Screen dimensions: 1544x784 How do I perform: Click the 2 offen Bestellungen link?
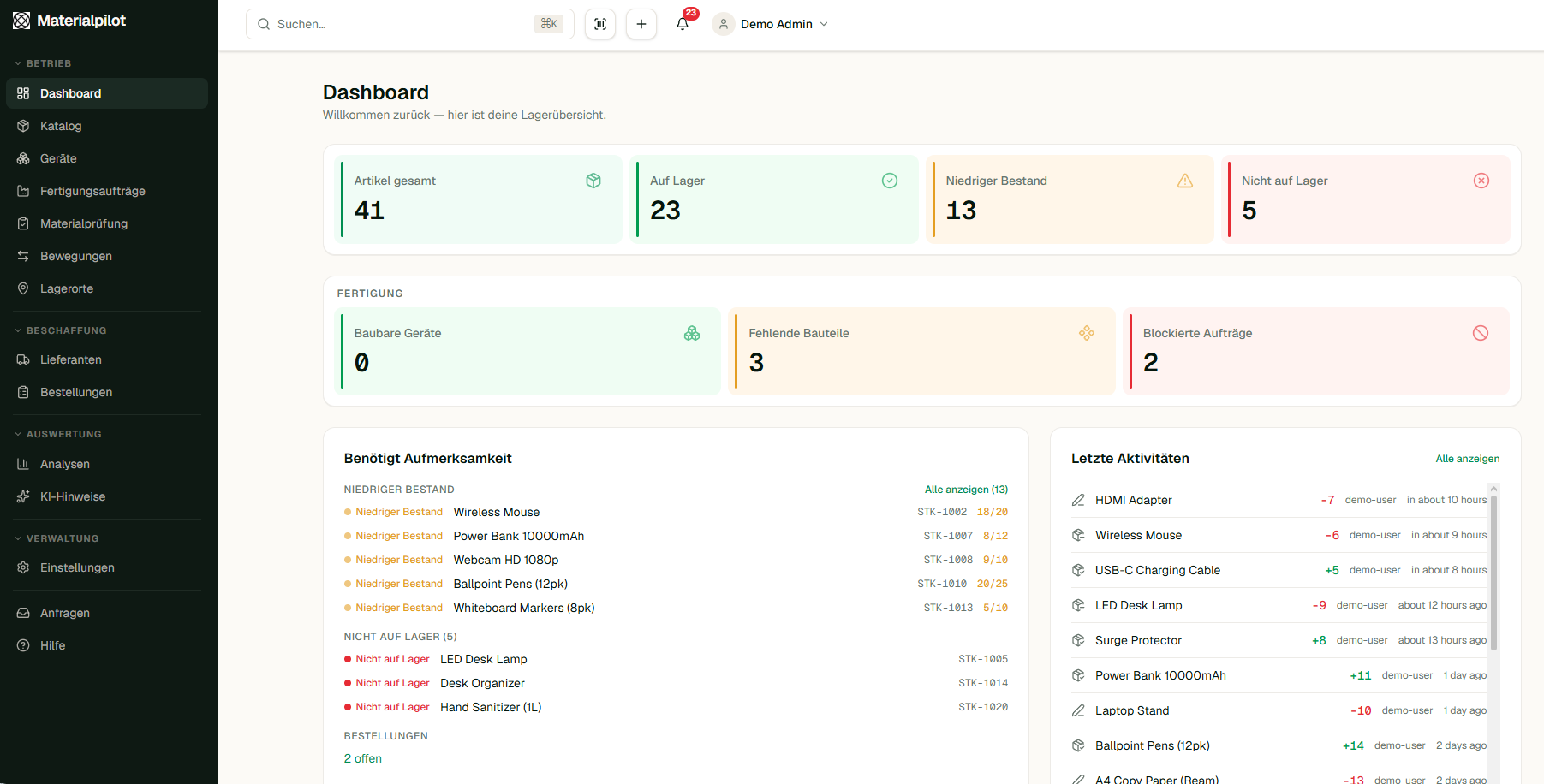(362, 758)
